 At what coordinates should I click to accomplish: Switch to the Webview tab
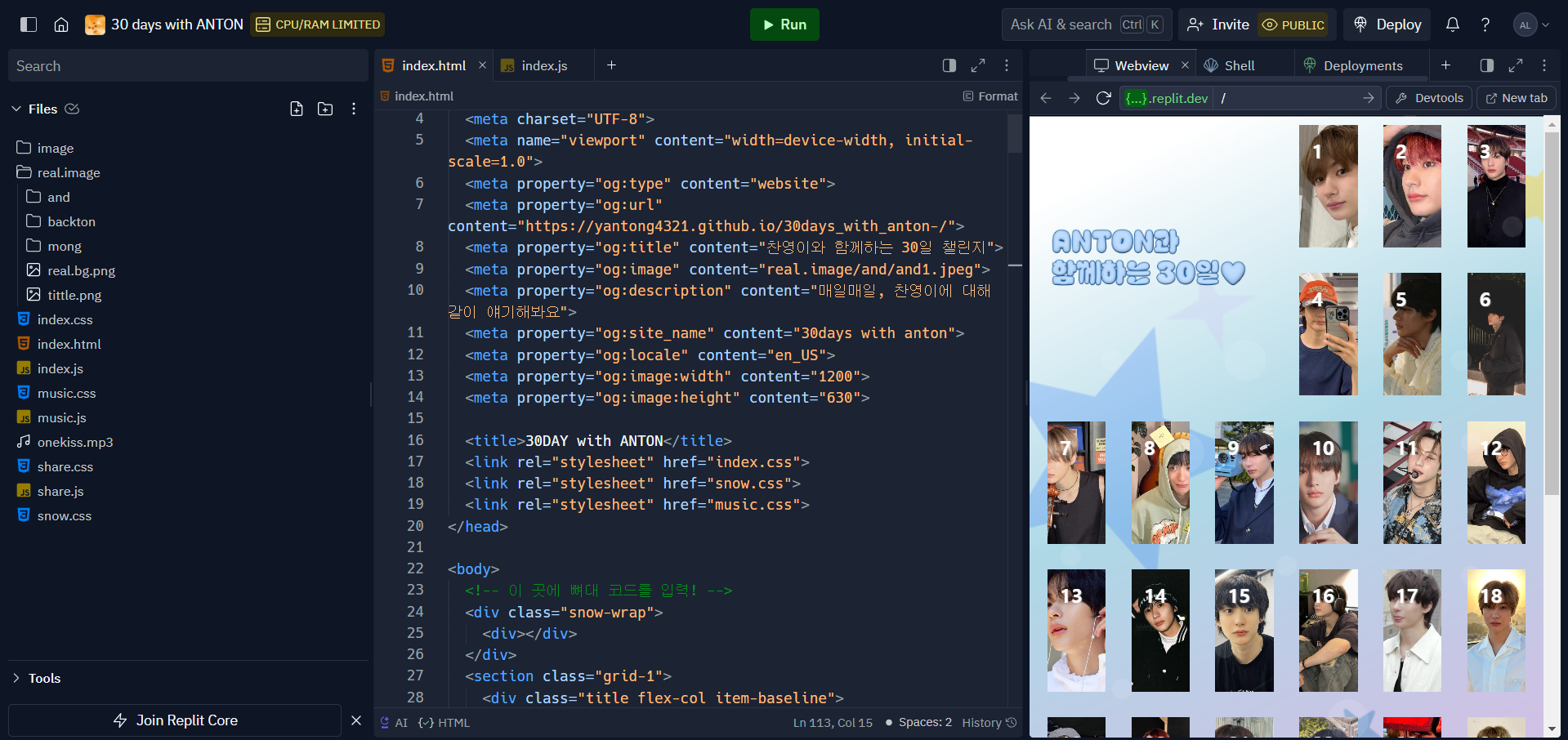click(x=1141, y=65)
